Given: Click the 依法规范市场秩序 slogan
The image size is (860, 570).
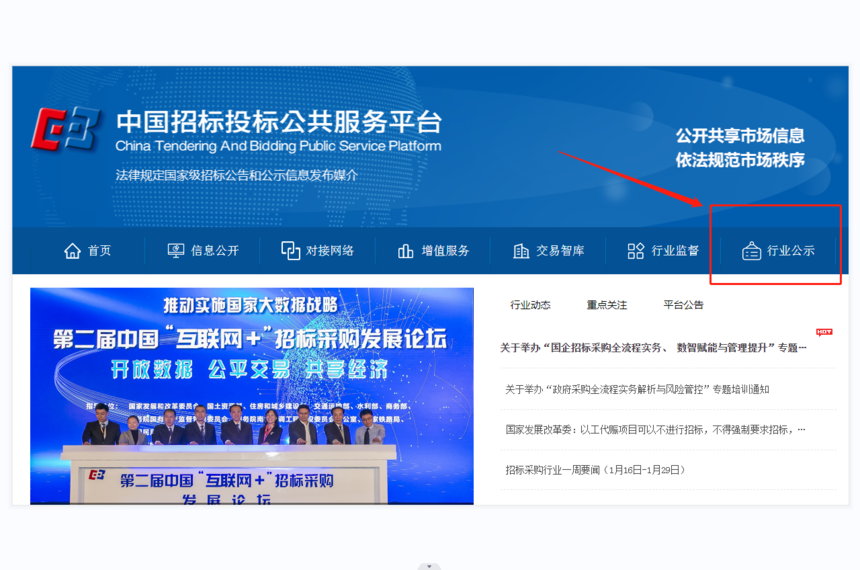Looking at the screenshot, I should [x=740, y=160].
